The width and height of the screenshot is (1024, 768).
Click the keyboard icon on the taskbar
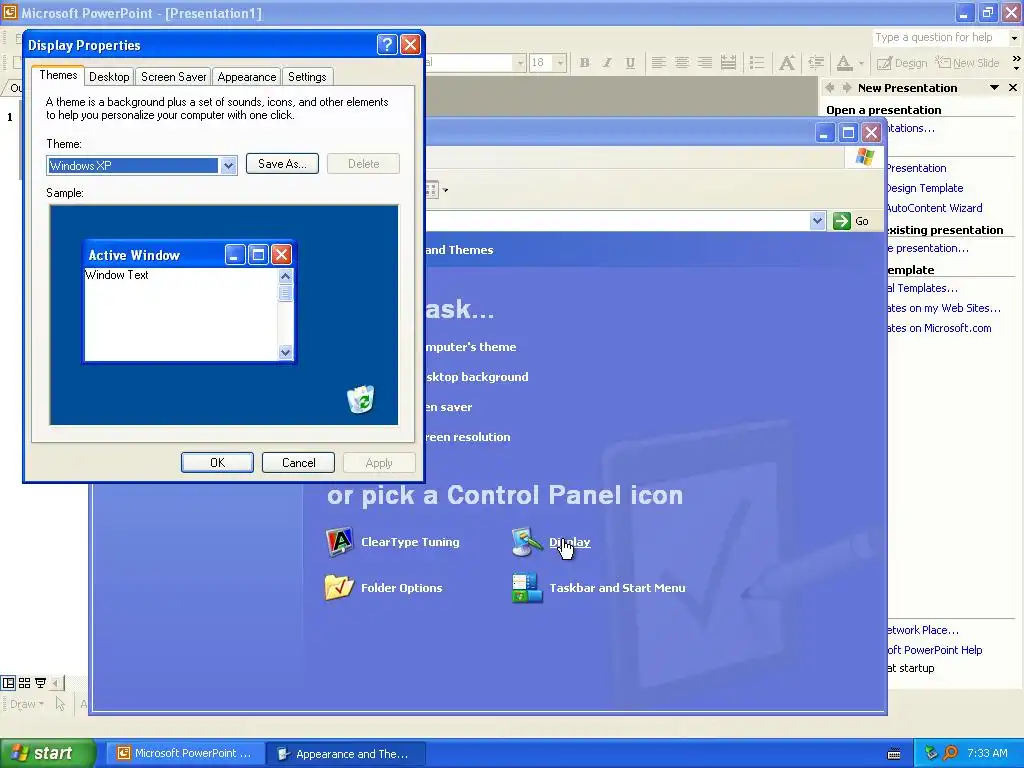tap(894, 754)
